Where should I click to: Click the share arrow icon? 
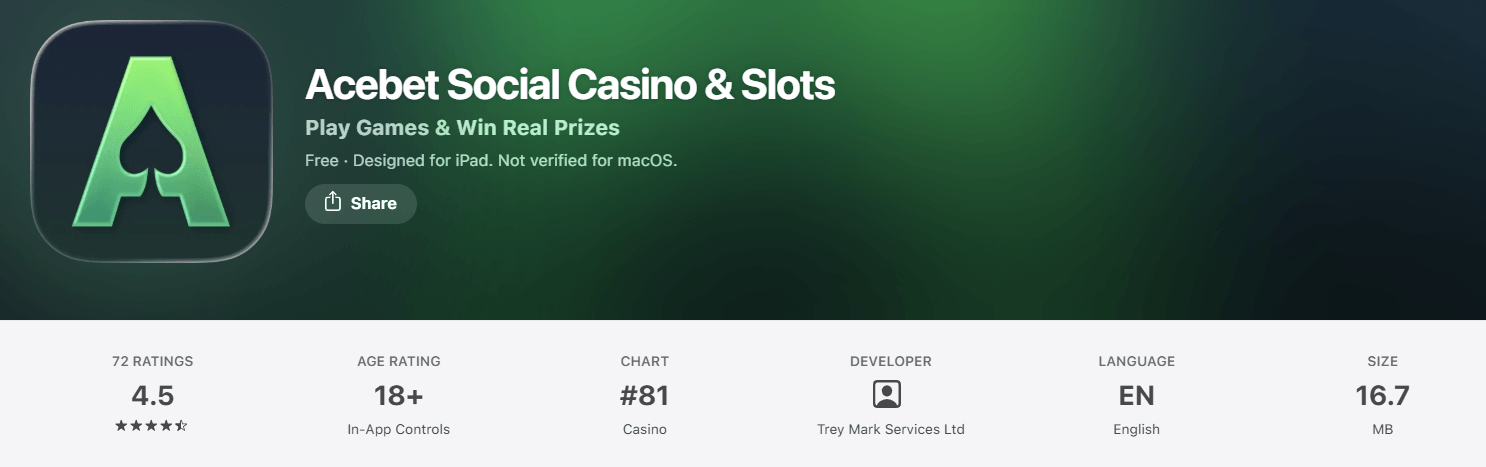coord(333,202)
